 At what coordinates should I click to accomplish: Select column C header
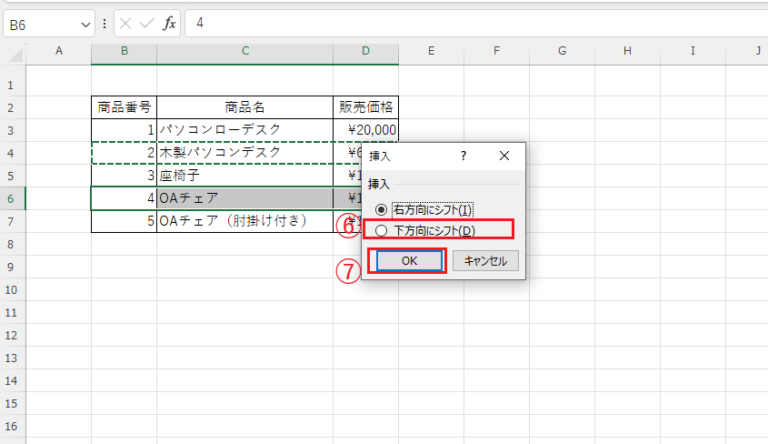point(244,51)
